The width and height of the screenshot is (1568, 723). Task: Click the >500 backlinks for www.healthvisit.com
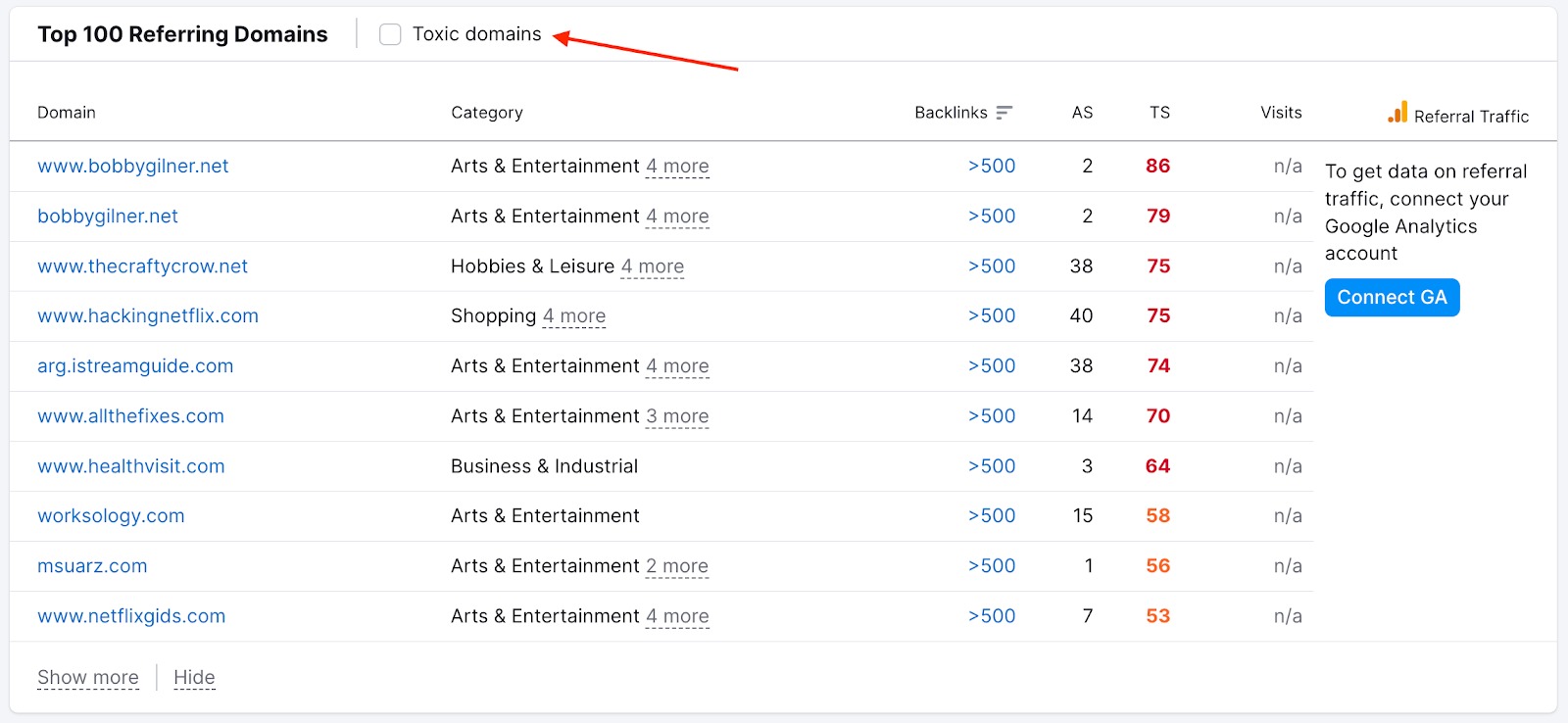tap(992, 466)
